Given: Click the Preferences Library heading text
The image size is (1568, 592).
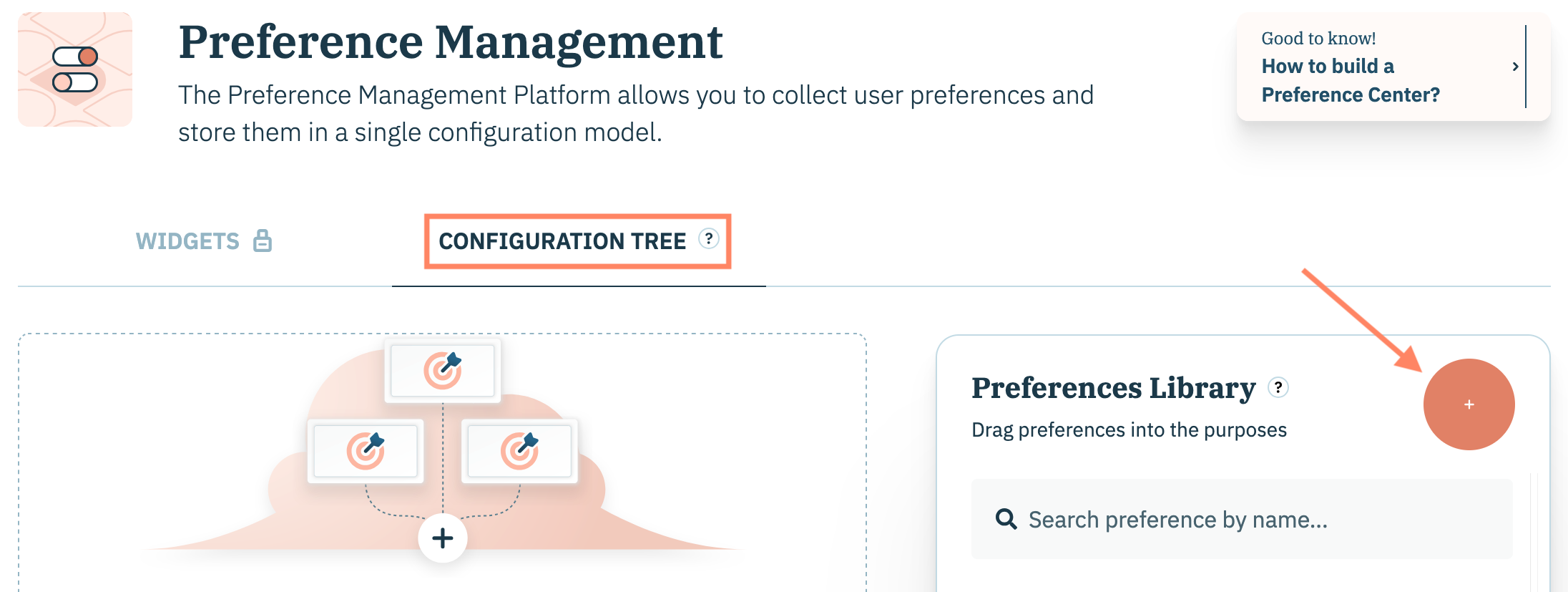Looking at the screenshot, I should [1113, 388].
